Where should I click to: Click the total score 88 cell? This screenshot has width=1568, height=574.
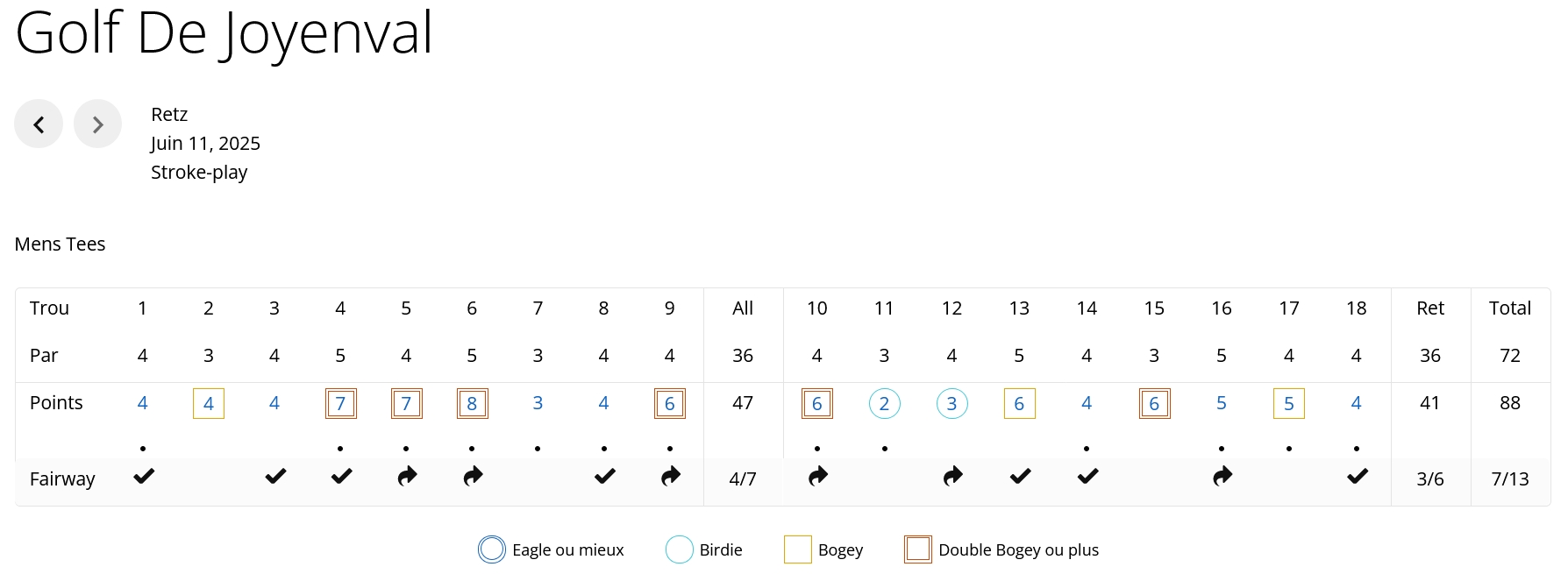tap(1509, 403)
